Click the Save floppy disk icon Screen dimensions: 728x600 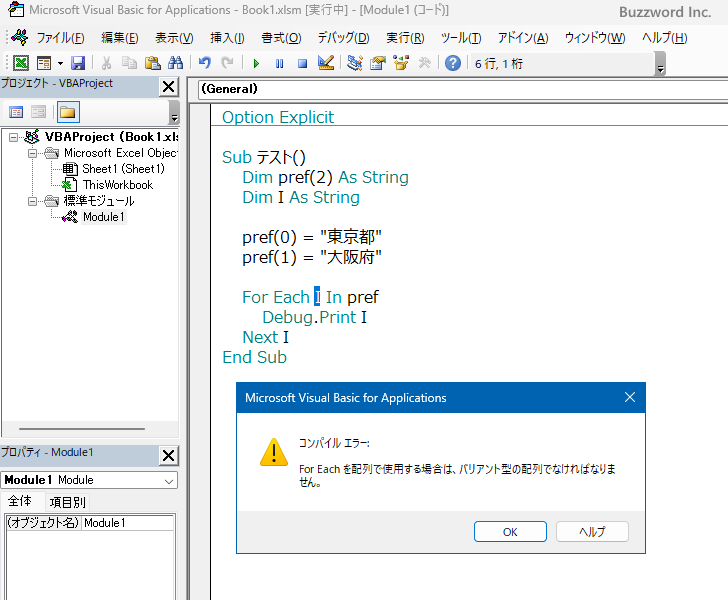point(78,63)
